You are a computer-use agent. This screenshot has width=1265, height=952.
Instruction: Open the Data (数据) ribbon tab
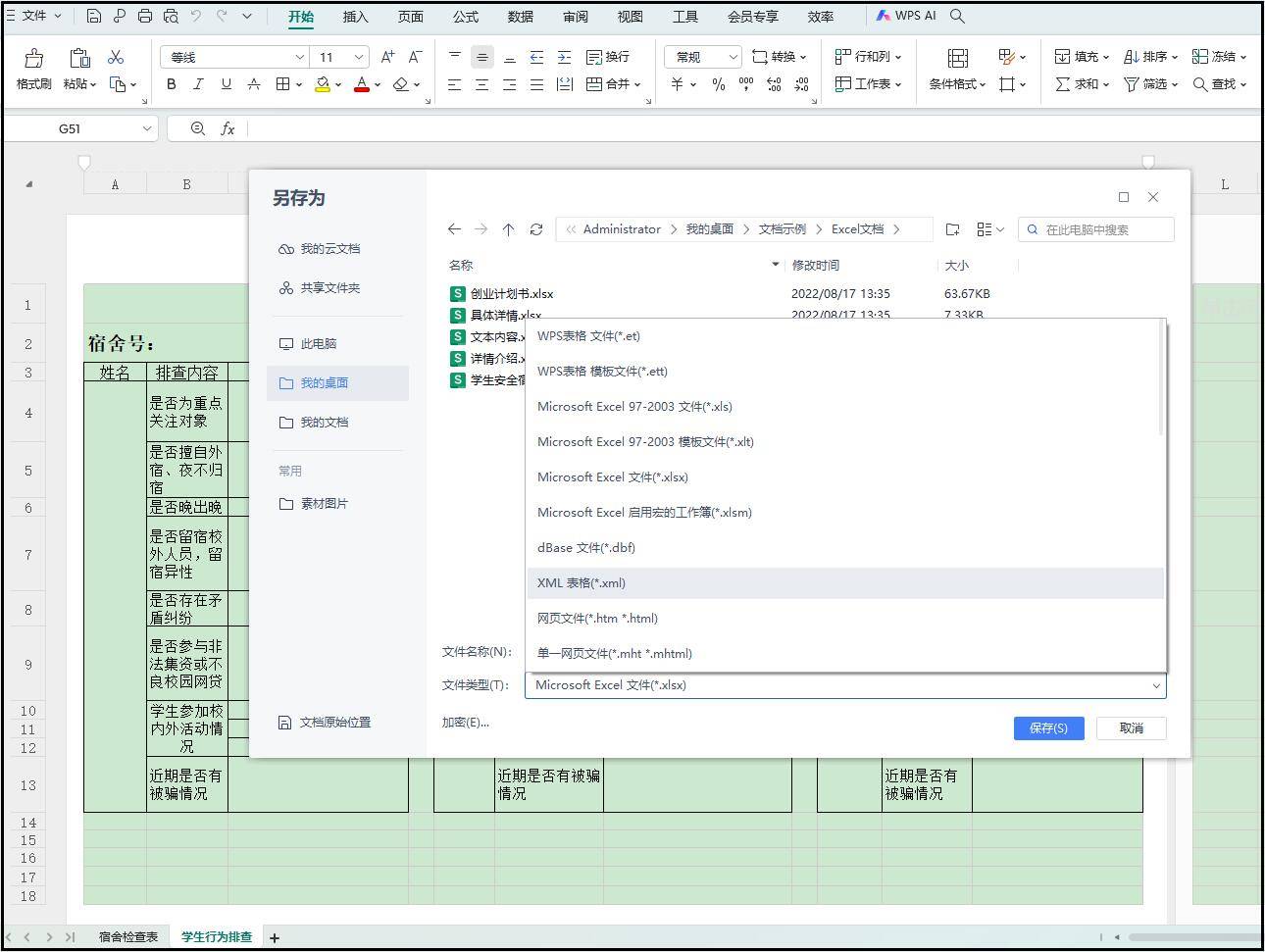pyautogui.click(x=521, y=17)
